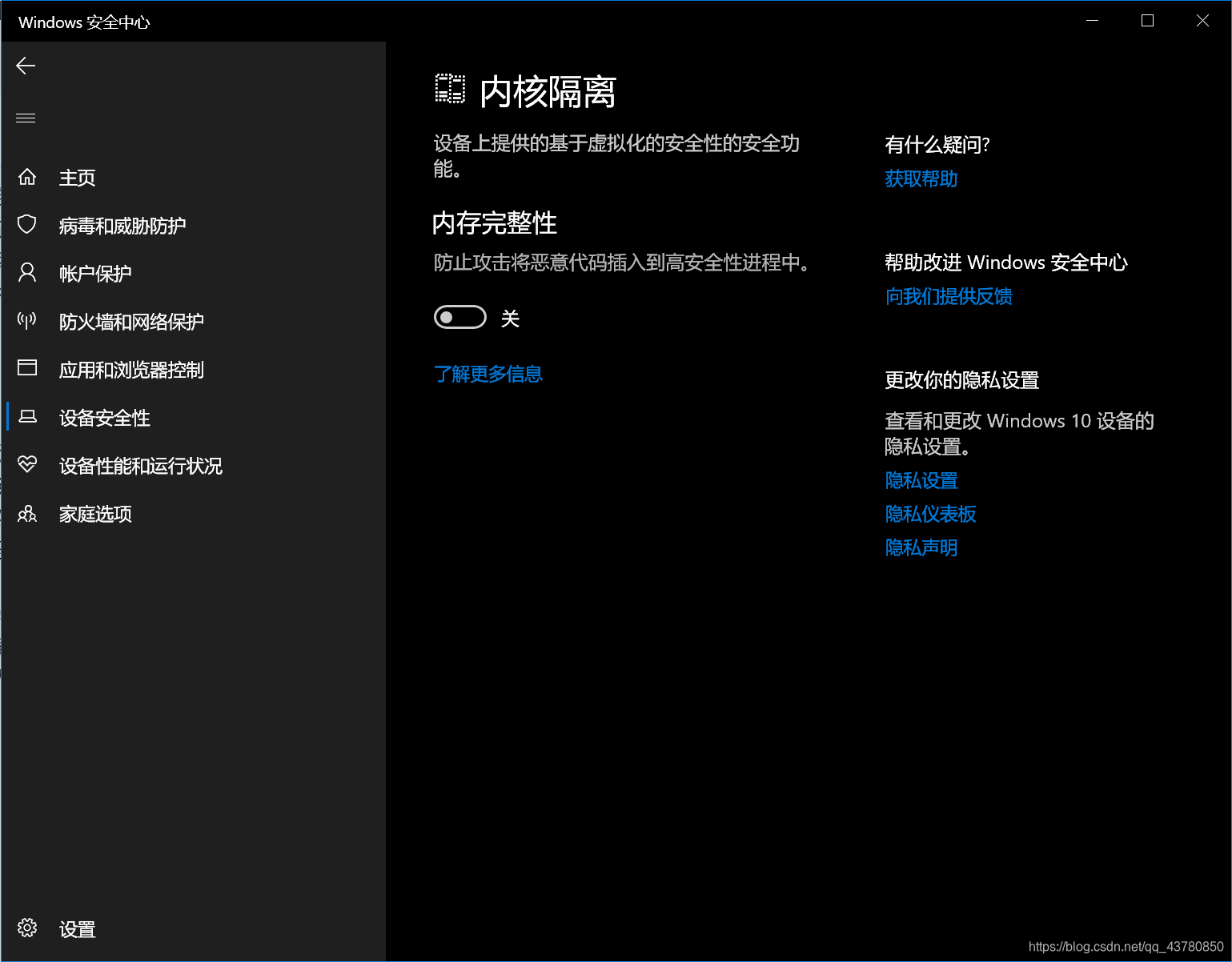Click the 隐私声明 link
The image size is (1232, 962).
tap(921, 547)
